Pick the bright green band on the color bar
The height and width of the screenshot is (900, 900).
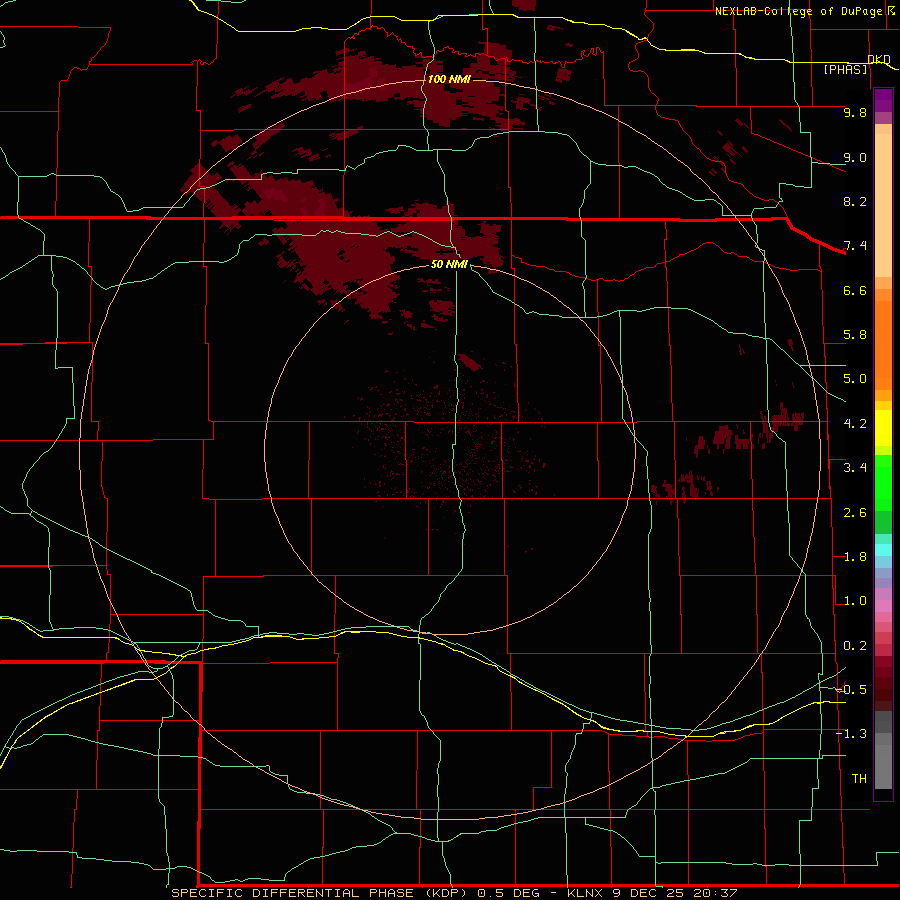(883, 482)
